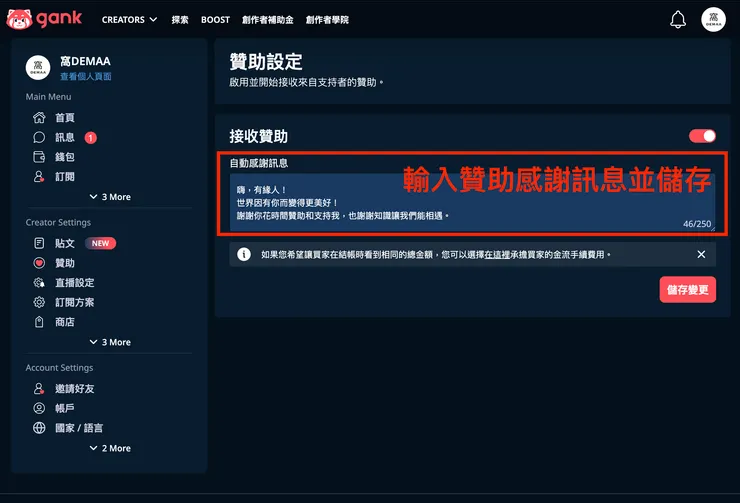Click the info icon in the notice banner
Viewport: 740px width, 503px height.
tap(244, 255)
